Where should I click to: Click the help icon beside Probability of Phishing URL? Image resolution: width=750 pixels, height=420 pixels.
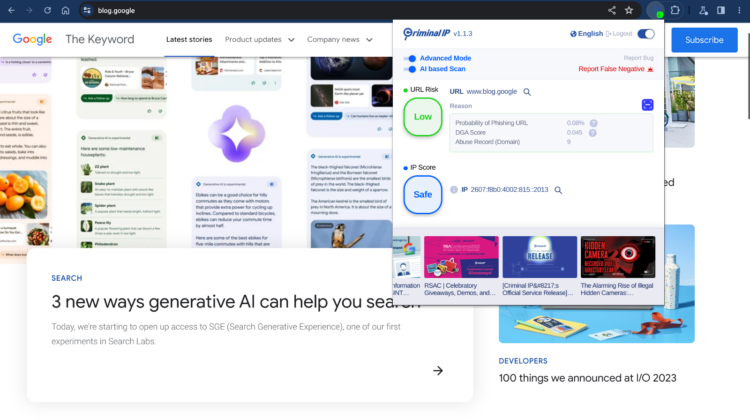pos(593,123)
